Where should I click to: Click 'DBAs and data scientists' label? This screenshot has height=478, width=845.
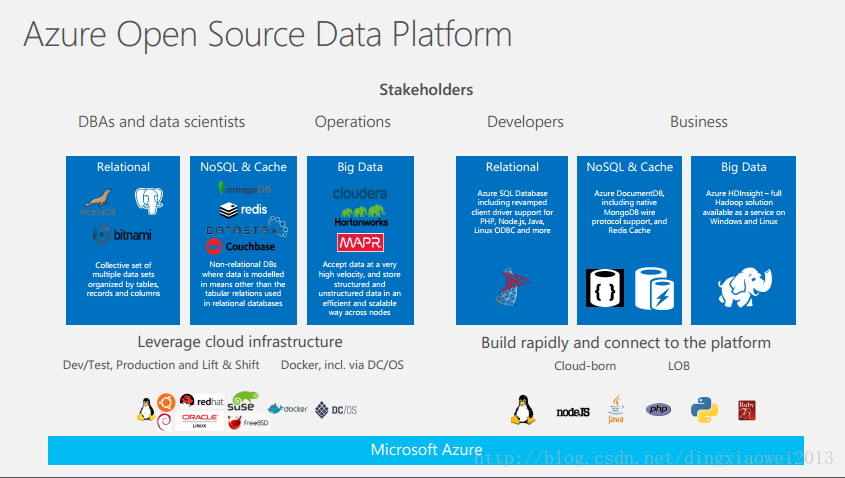tap(162, 122)
